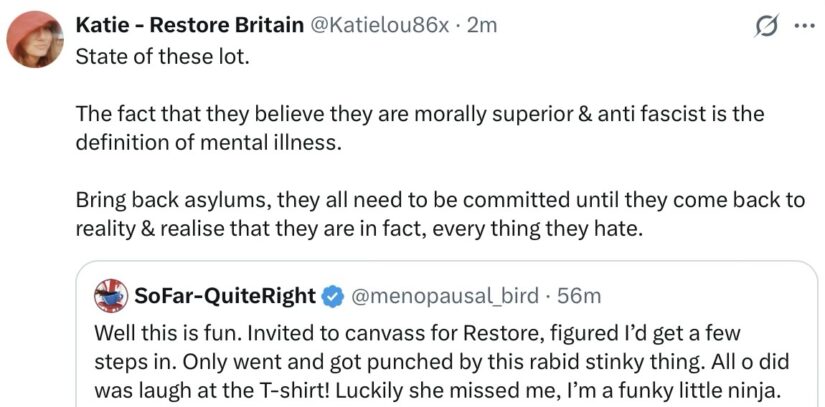Click the Grok explain-post icon

766,26
